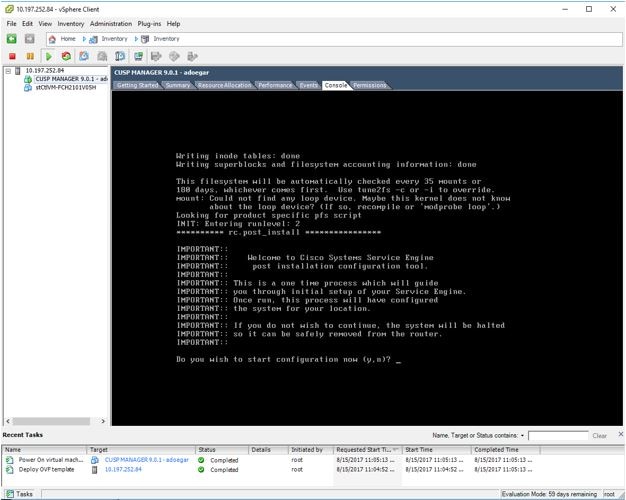This screenshot has height=500, width=626.
Task: Open the Plug-ins menu
Action: click(x=149, y=24)
